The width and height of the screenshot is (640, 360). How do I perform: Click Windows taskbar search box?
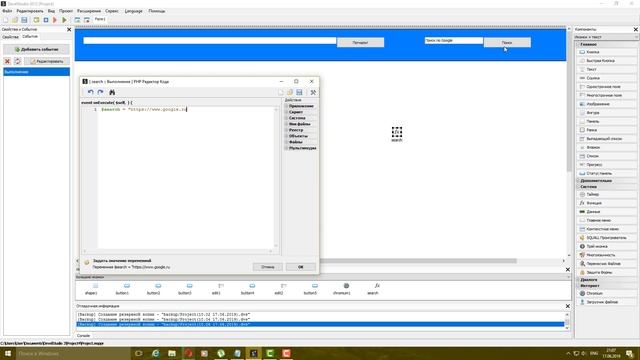pos(73,353)
